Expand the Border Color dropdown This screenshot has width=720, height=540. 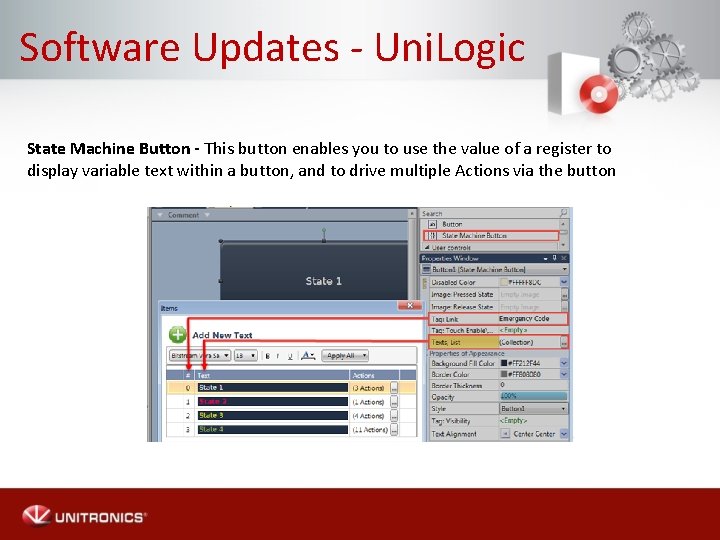pos(564,374)
